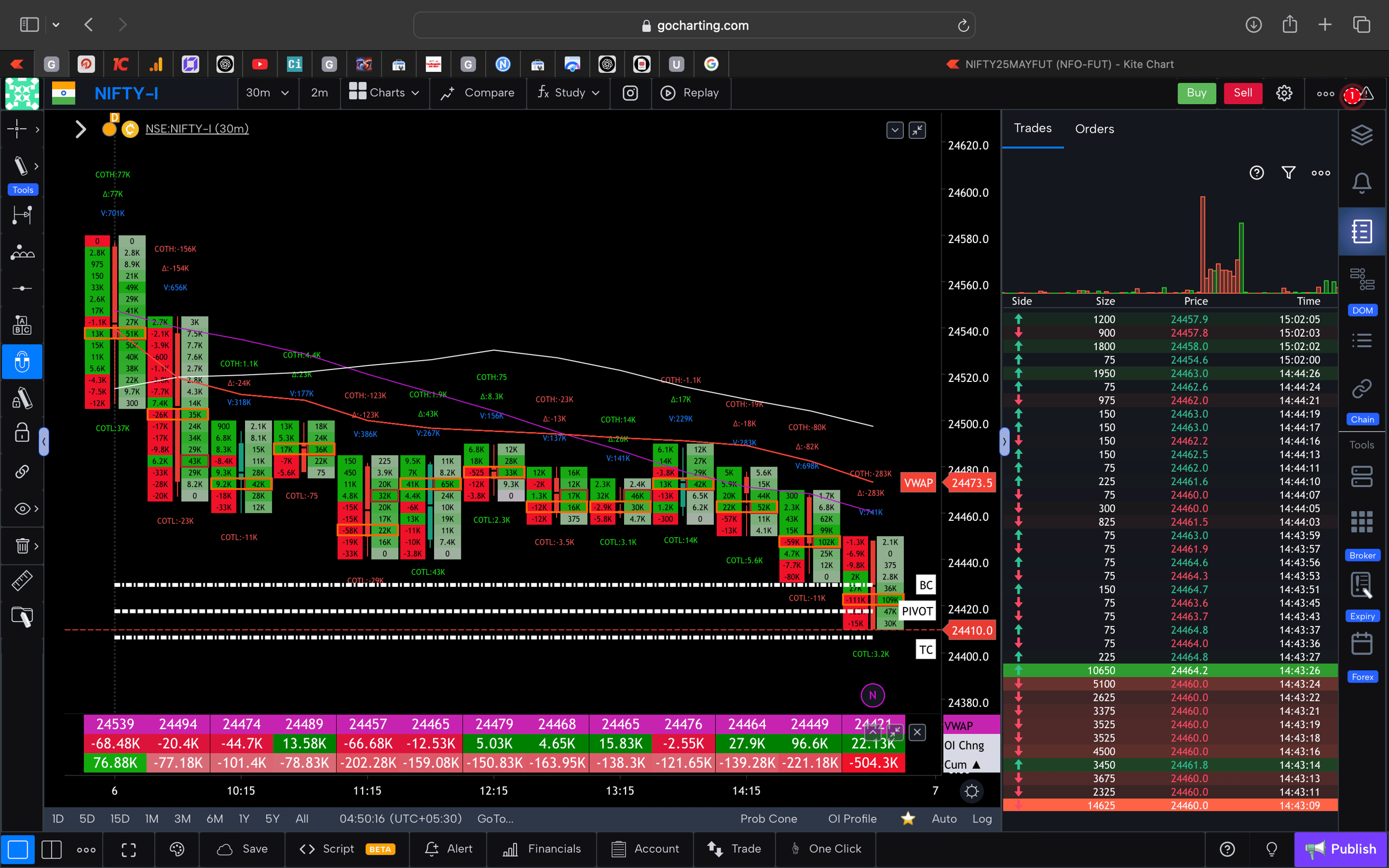This screenshot has width=1389, height=868.
Task: Select the 1Y time range
Action: tap(244, 818)
